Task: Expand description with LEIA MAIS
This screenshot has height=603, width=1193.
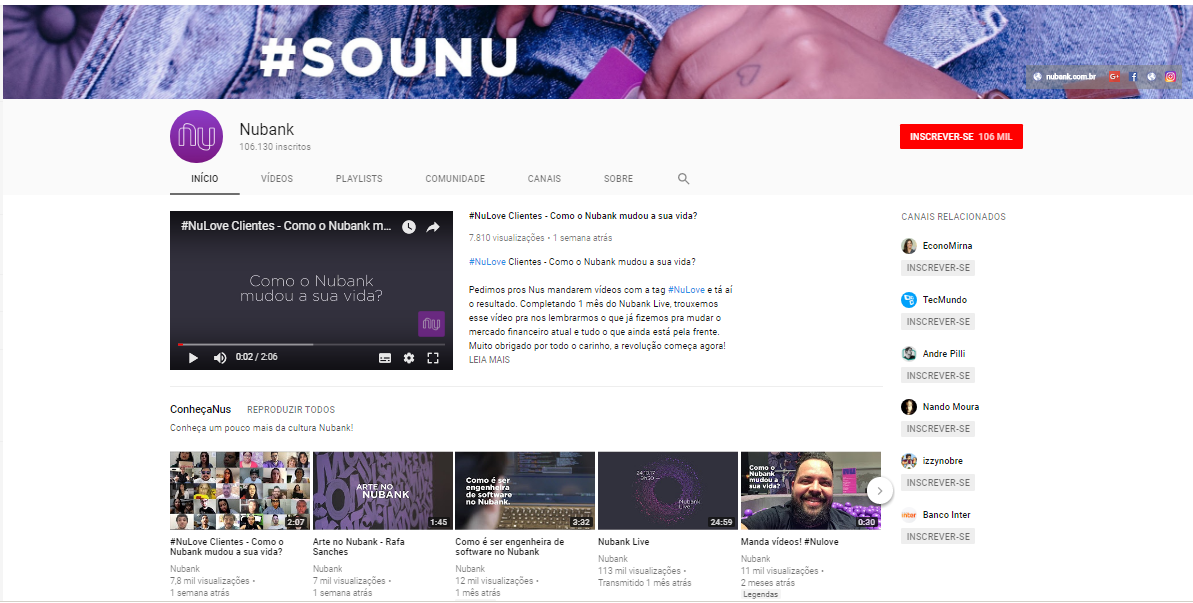Action: tap(489, 360)
